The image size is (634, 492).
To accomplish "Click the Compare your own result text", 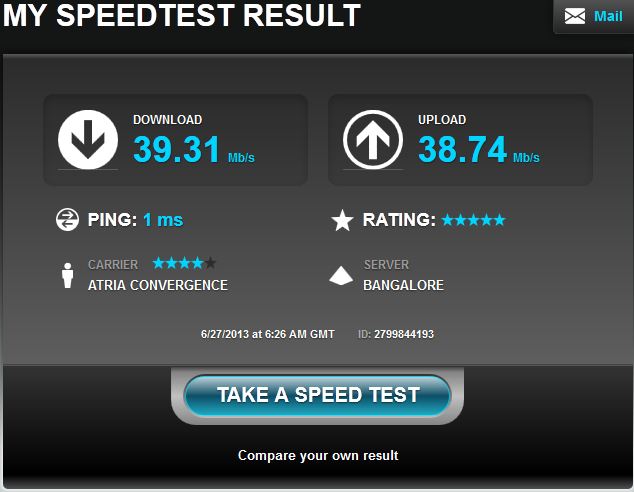I will click(318, 456).
